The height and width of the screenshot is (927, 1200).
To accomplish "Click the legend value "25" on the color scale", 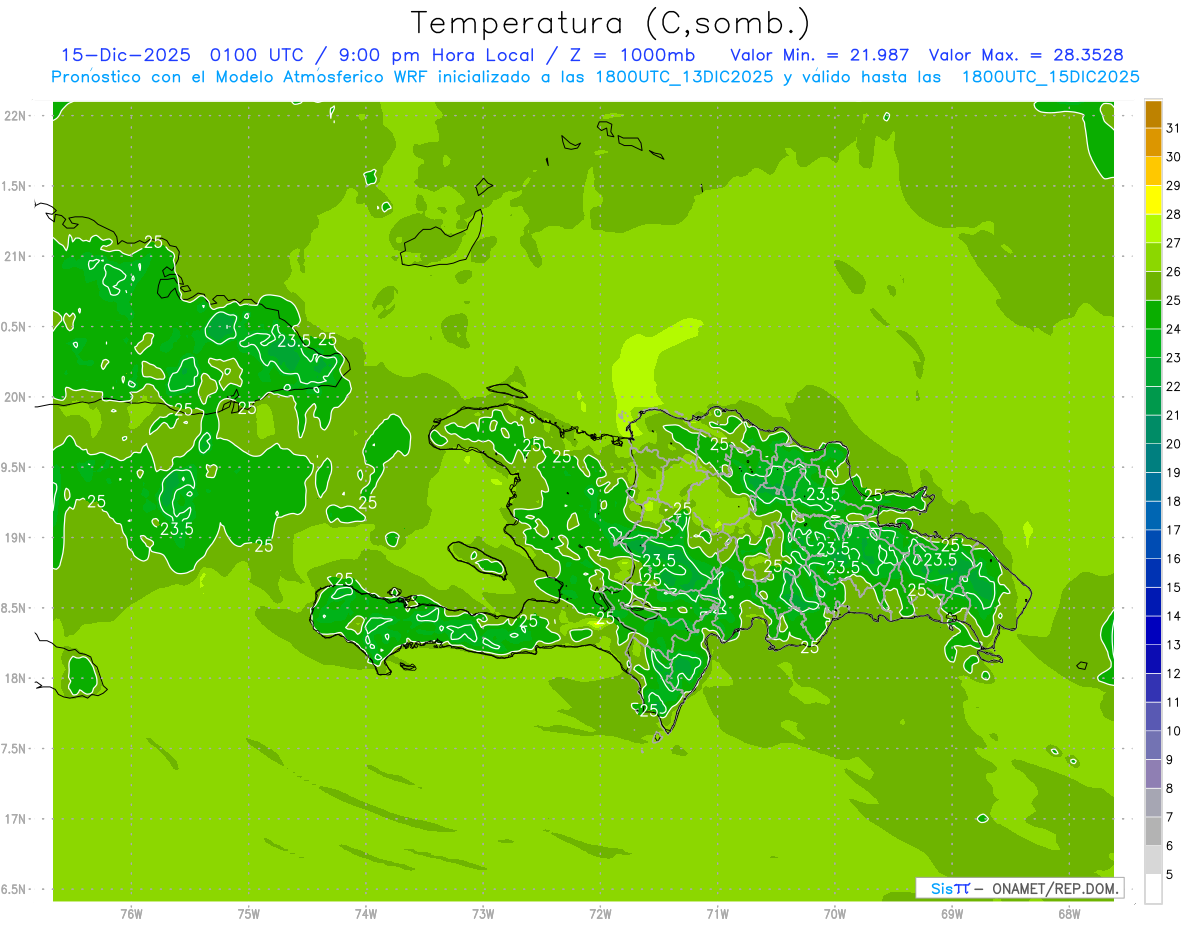I will tap(1173, 300).
